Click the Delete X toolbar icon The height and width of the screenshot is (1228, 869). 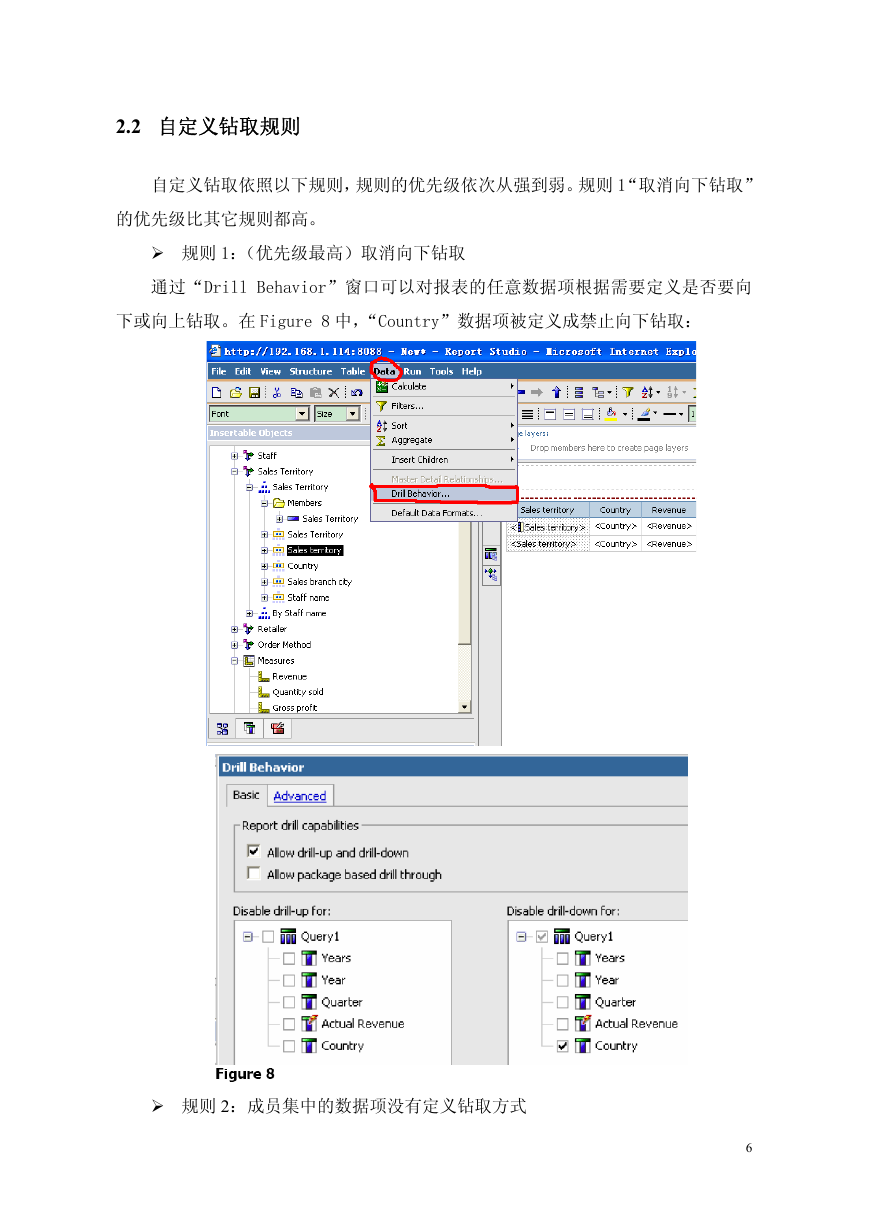click(x=334, y=392)
